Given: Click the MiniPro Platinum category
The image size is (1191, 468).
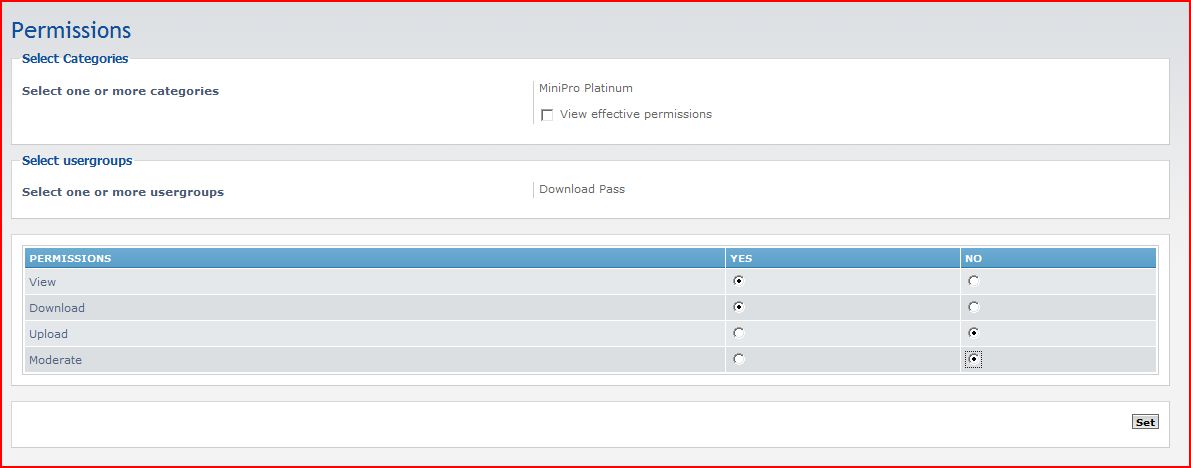Looking at the screenshot, I should pos(585,88).
